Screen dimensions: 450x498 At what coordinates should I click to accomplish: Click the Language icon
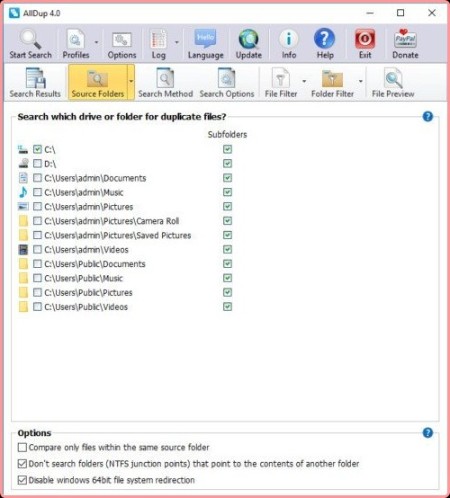pos(205,39)
